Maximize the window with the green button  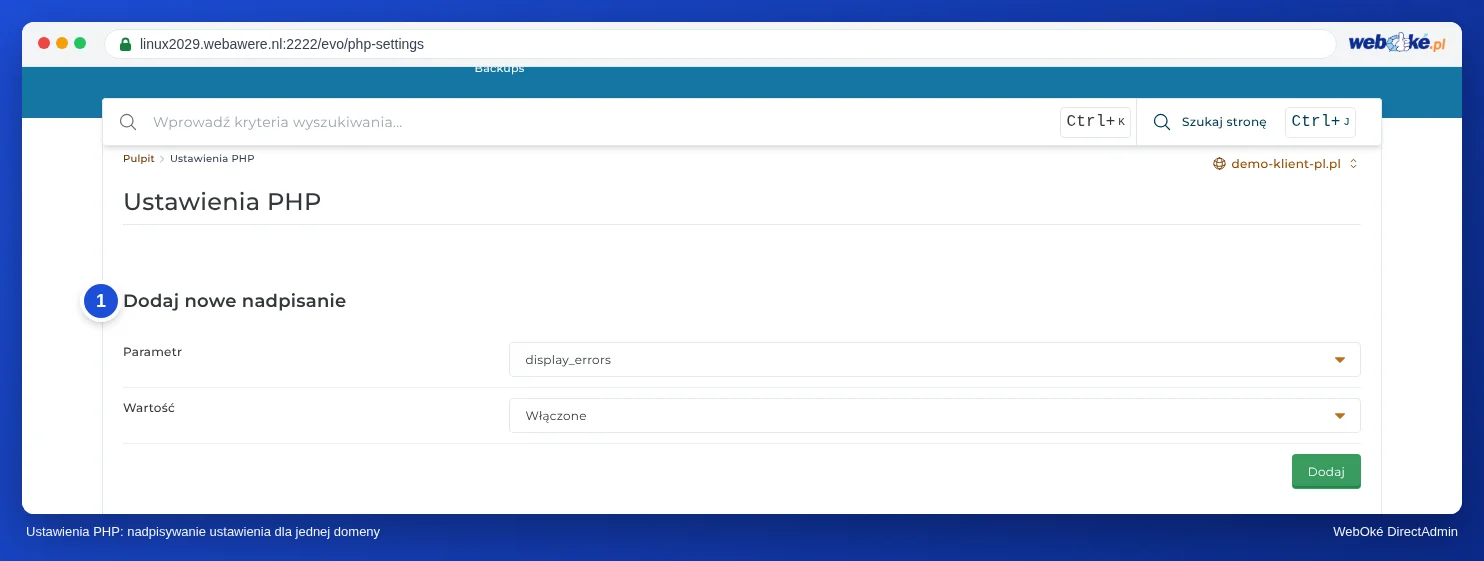[x=80, y=43]
